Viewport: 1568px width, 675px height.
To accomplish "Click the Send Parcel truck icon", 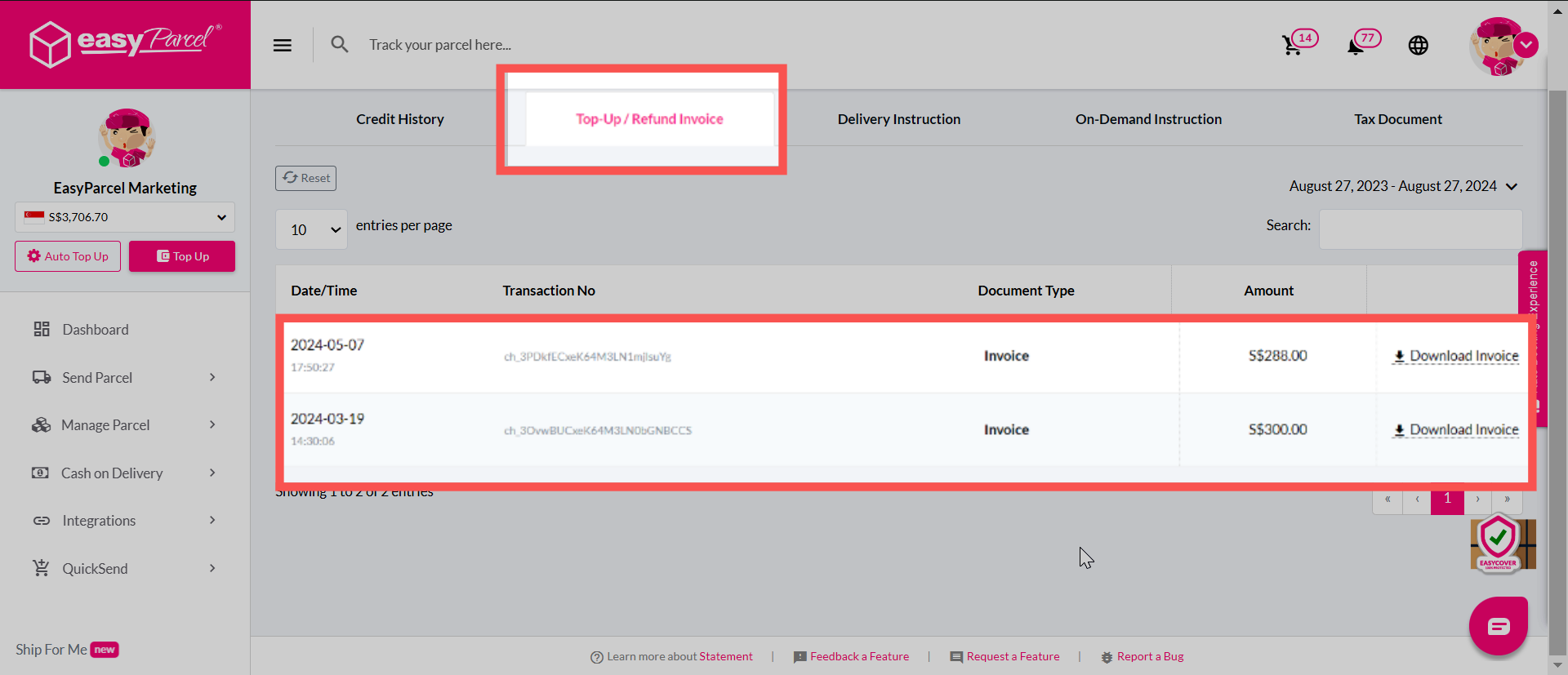I will pyautogui.click(x=42, y=377).
